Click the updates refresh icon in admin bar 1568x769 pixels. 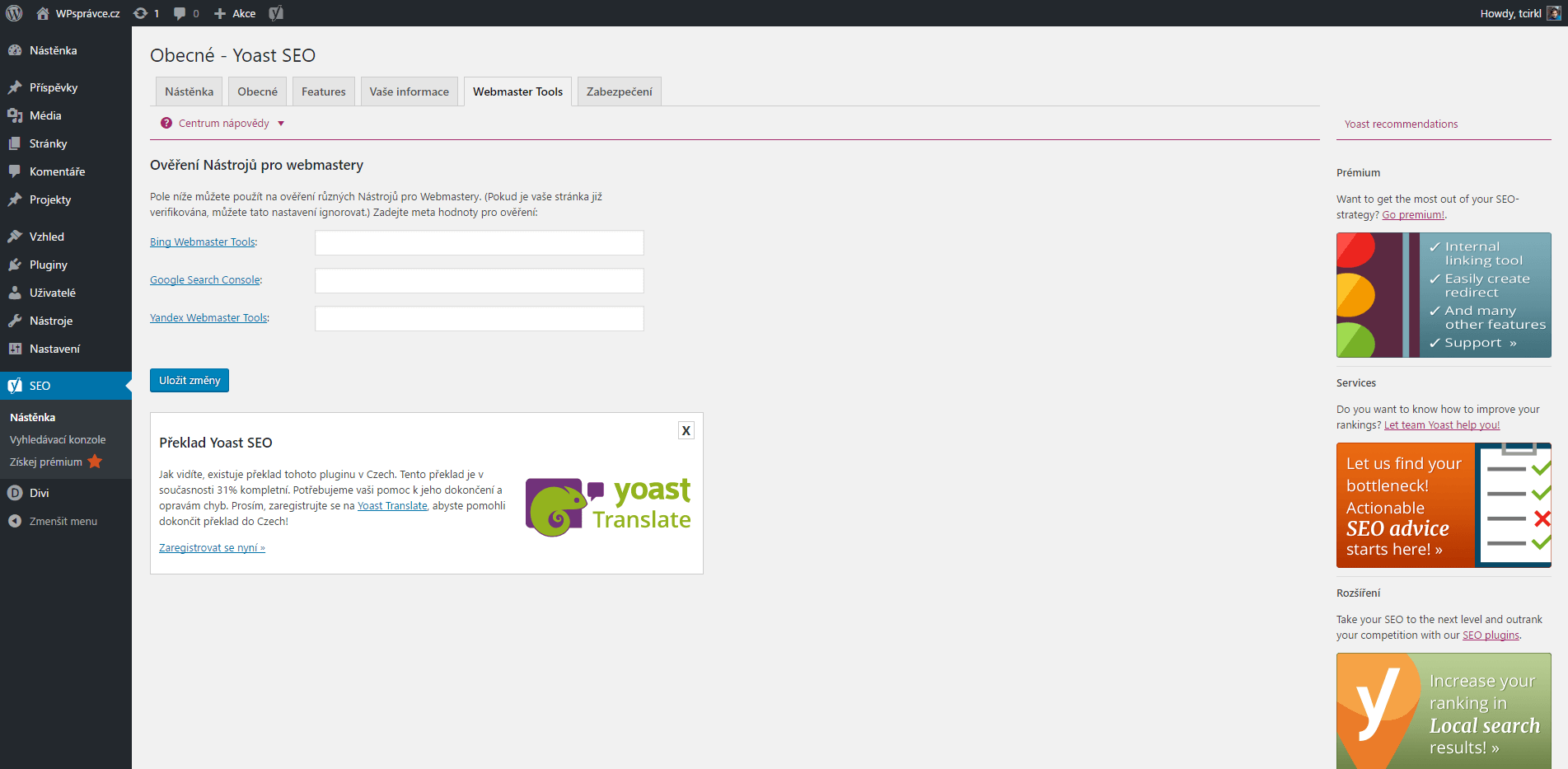pos(141,13)
